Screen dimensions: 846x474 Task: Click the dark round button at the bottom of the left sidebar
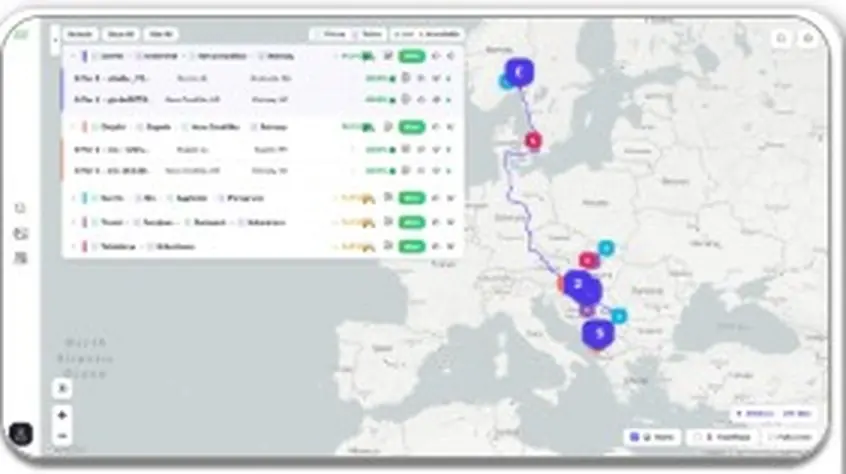[x=21, y=434]
